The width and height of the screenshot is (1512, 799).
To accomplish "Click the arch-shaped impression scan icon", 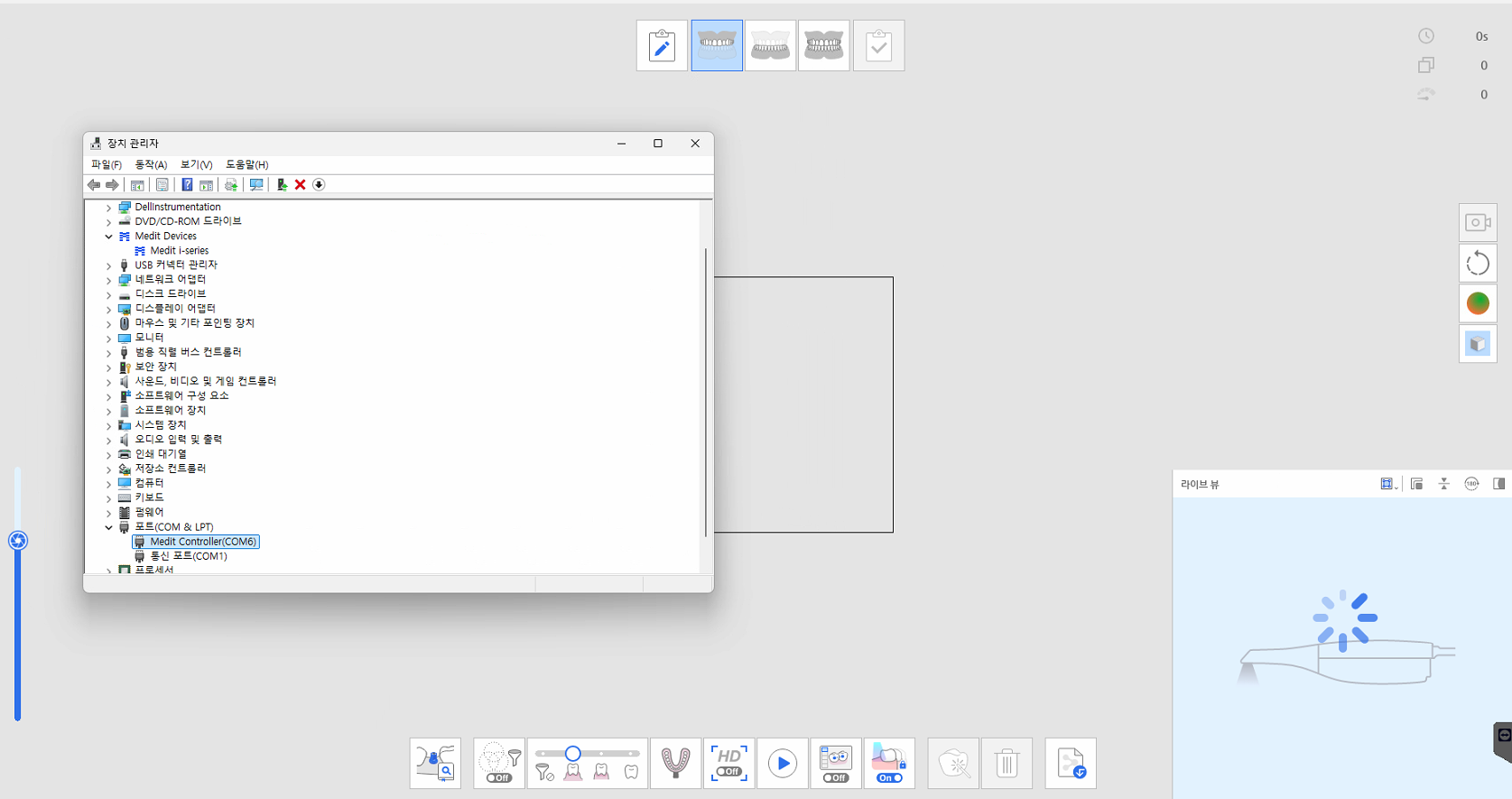I will coord(675,764).
